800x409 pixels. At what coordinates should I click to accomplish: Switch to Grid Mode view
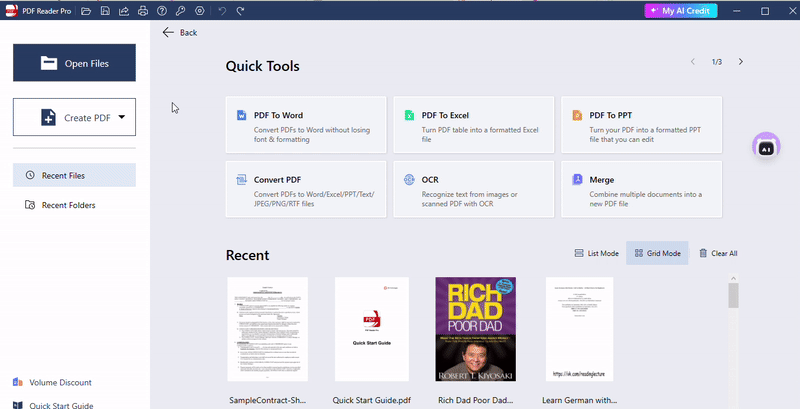click(x=657, y=253)
